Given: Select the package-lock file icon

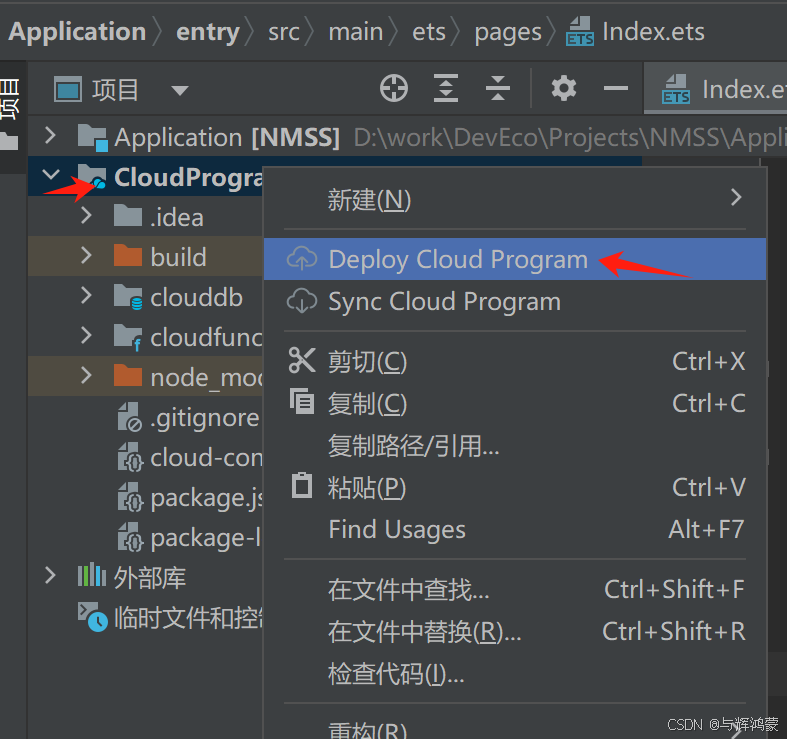Looking at the screenshot, I should [130, 538].
